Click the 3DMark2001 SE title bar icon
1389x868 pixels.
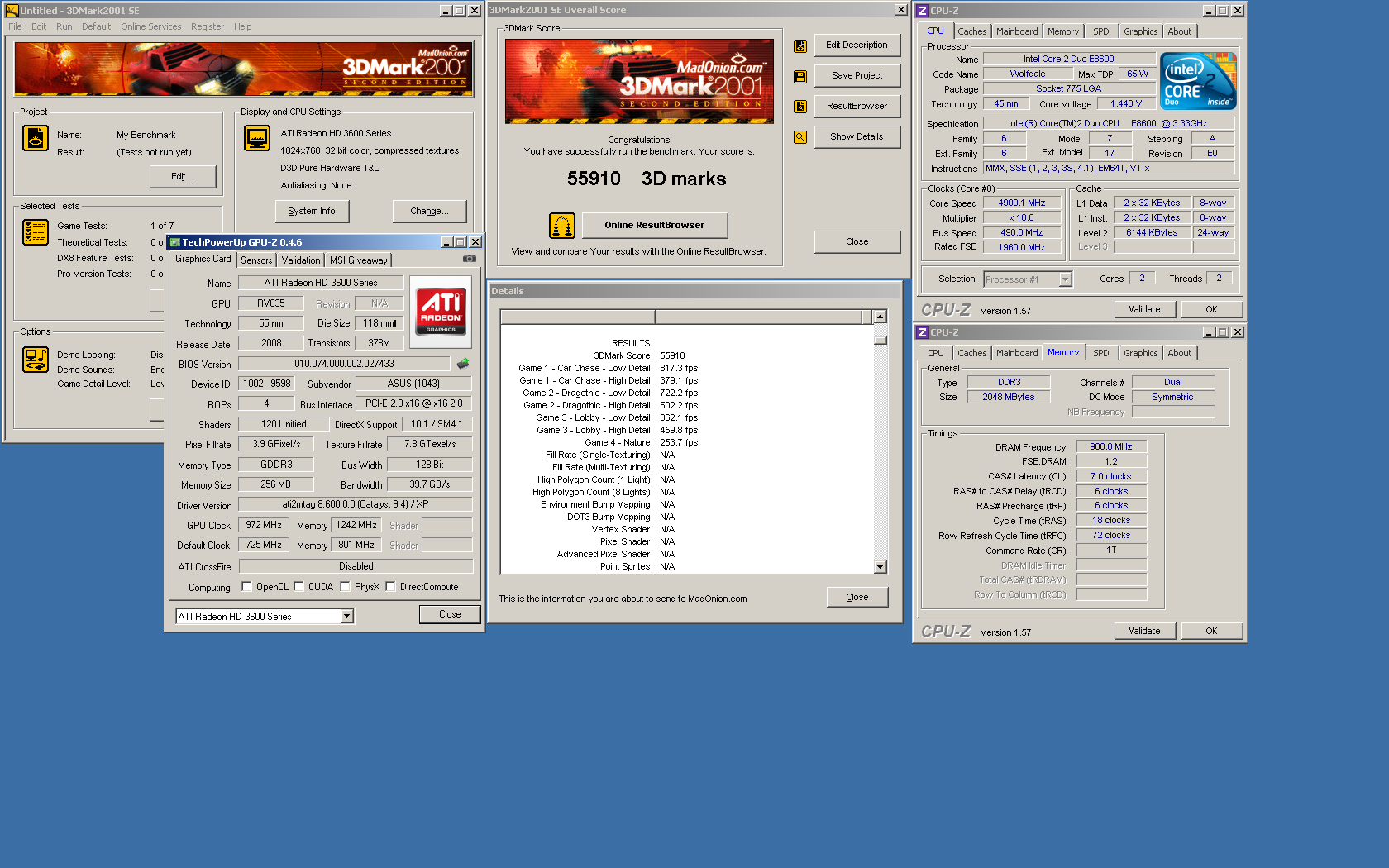click(x=12, y=11)
